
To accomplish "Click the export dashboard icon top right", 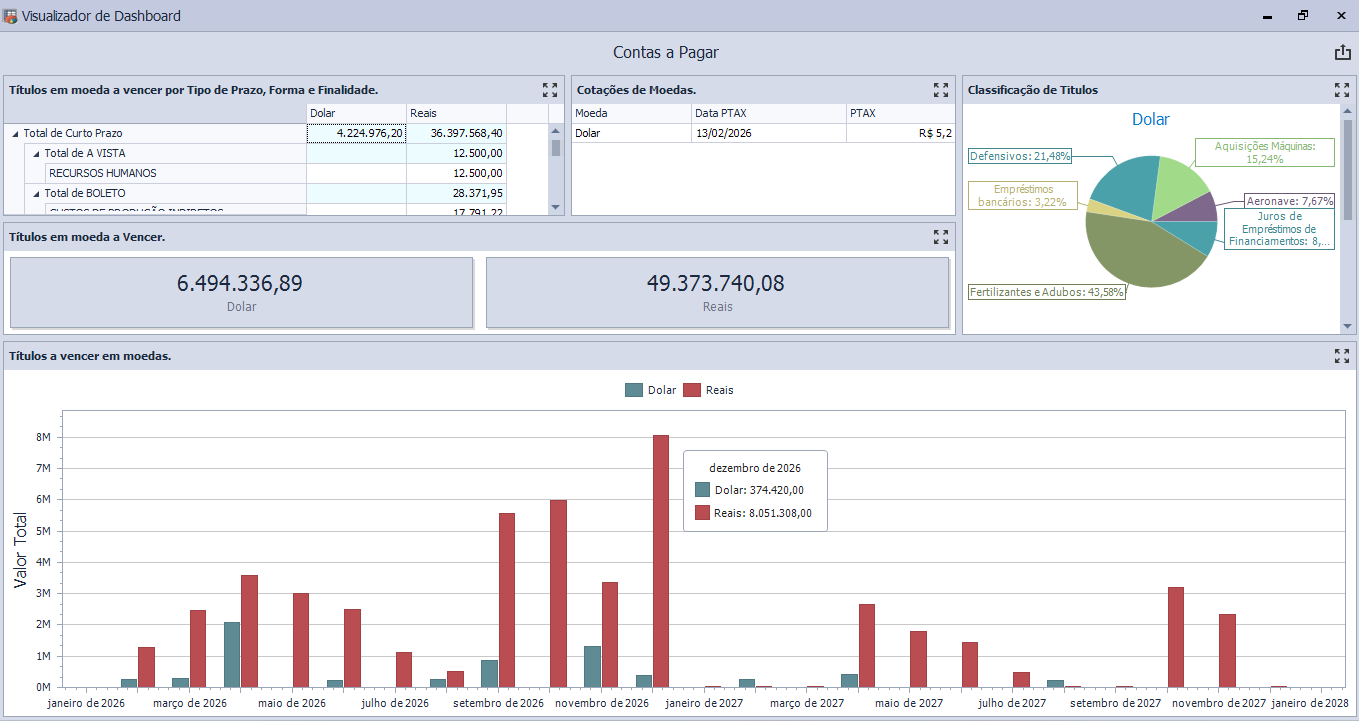I will [x=1341, y=52].
